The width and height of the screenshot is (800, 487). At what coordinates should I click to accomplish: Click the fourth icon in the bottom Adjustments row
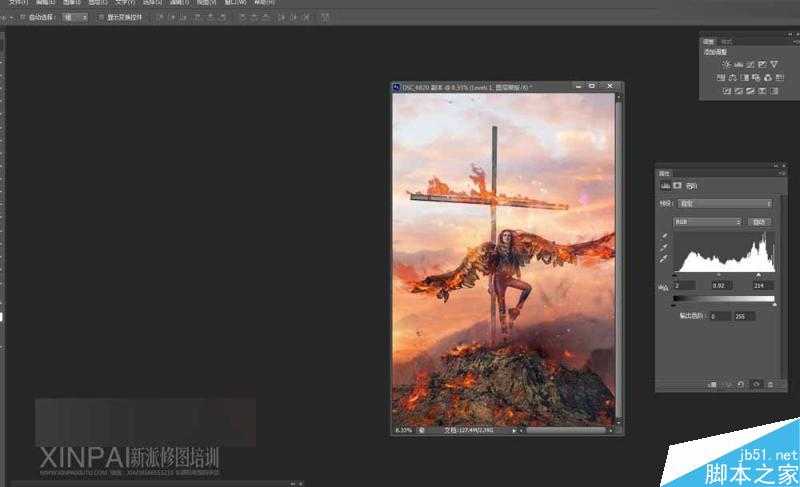(x=762, y=91)
